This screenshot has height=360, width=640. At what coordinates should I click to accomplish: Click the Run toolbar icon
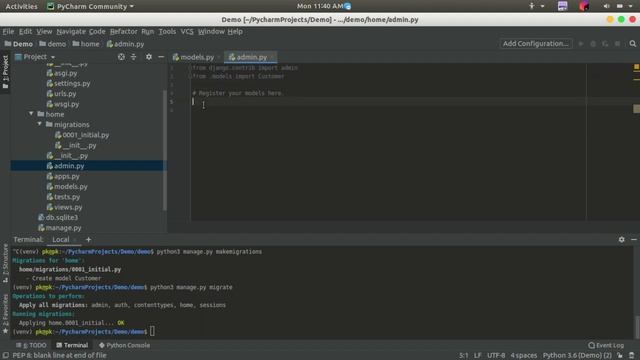(x=581, y=44)
